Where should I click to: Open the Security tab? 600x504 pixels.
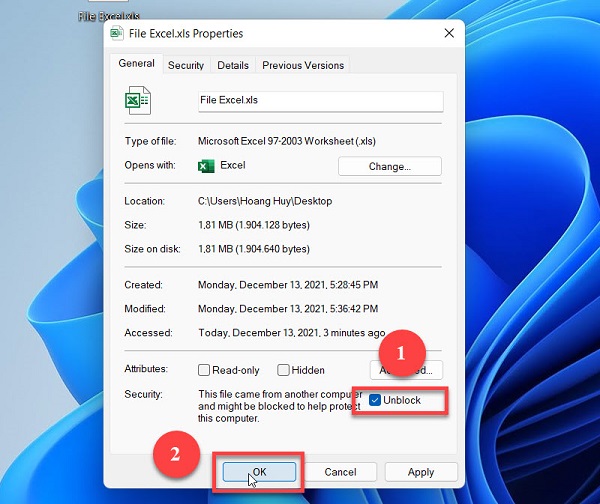[186, 65]
